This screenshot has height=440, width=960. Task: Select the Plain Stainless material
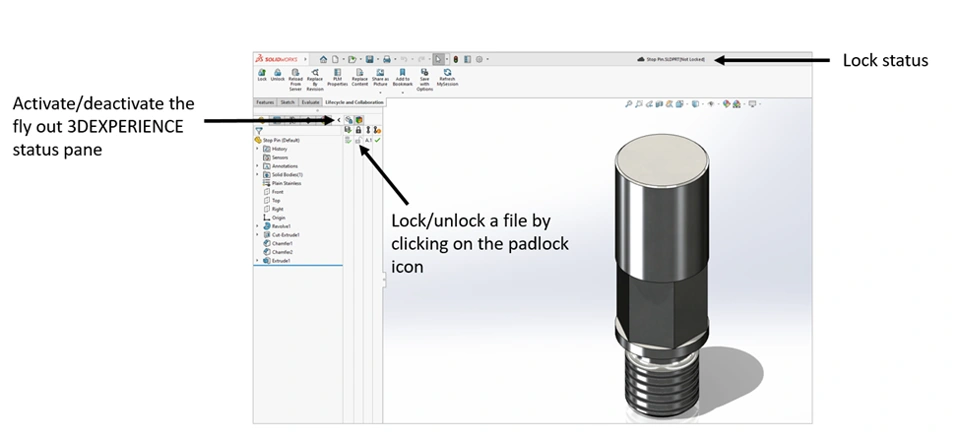pos(282,183)
